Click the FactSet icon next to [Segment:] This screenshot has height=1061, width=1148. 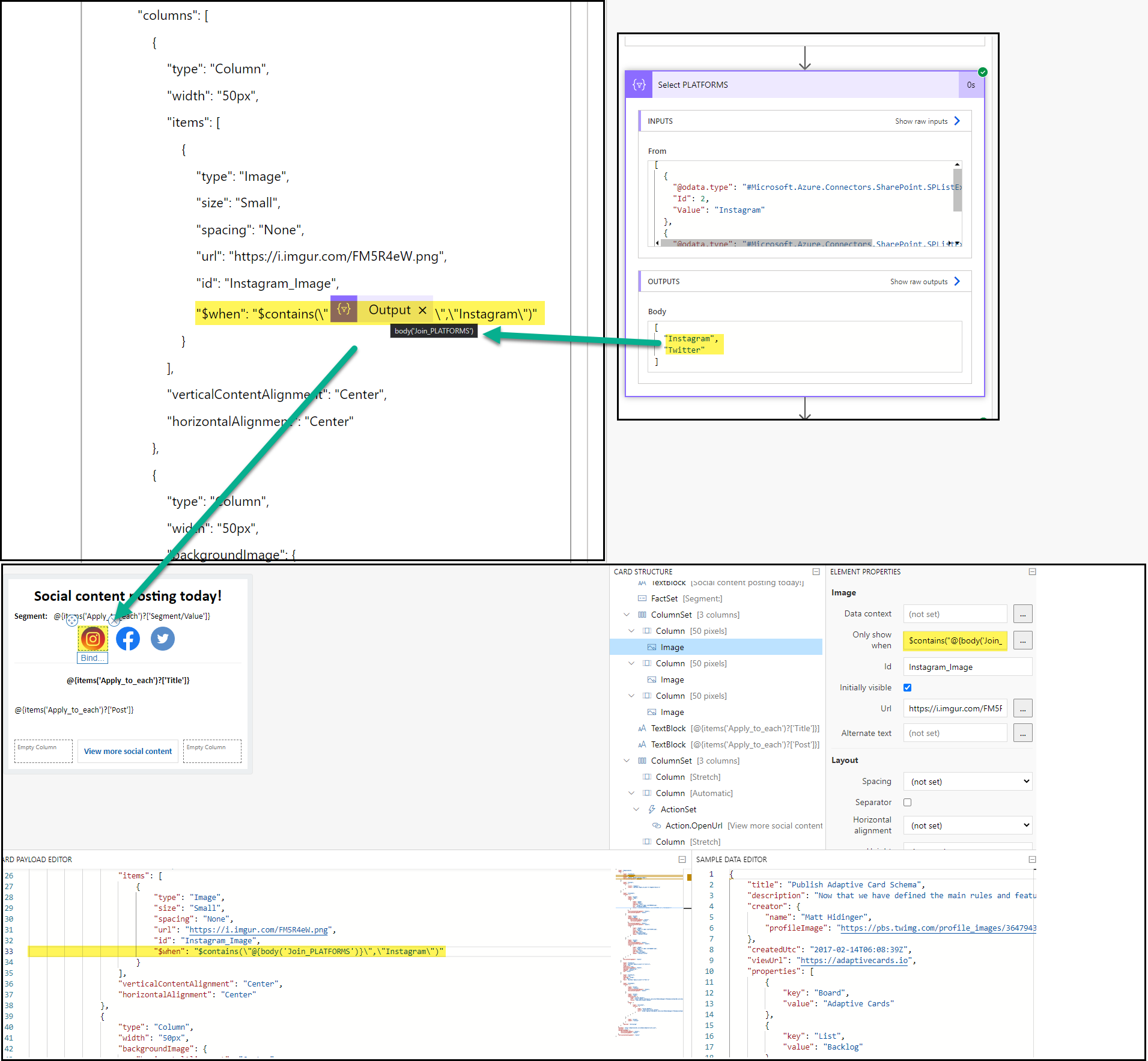pyautogui.click(x=642, y=598)
